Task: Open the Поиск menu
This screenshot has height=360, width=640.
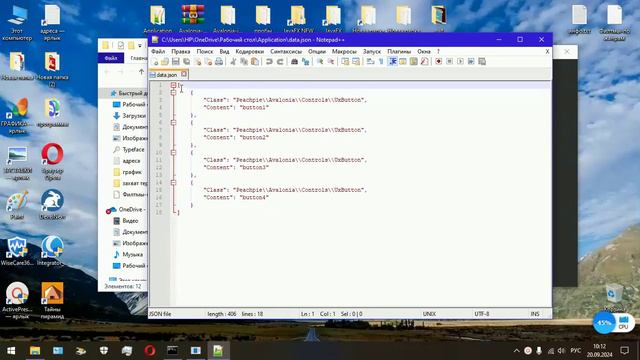Action: 204,51
